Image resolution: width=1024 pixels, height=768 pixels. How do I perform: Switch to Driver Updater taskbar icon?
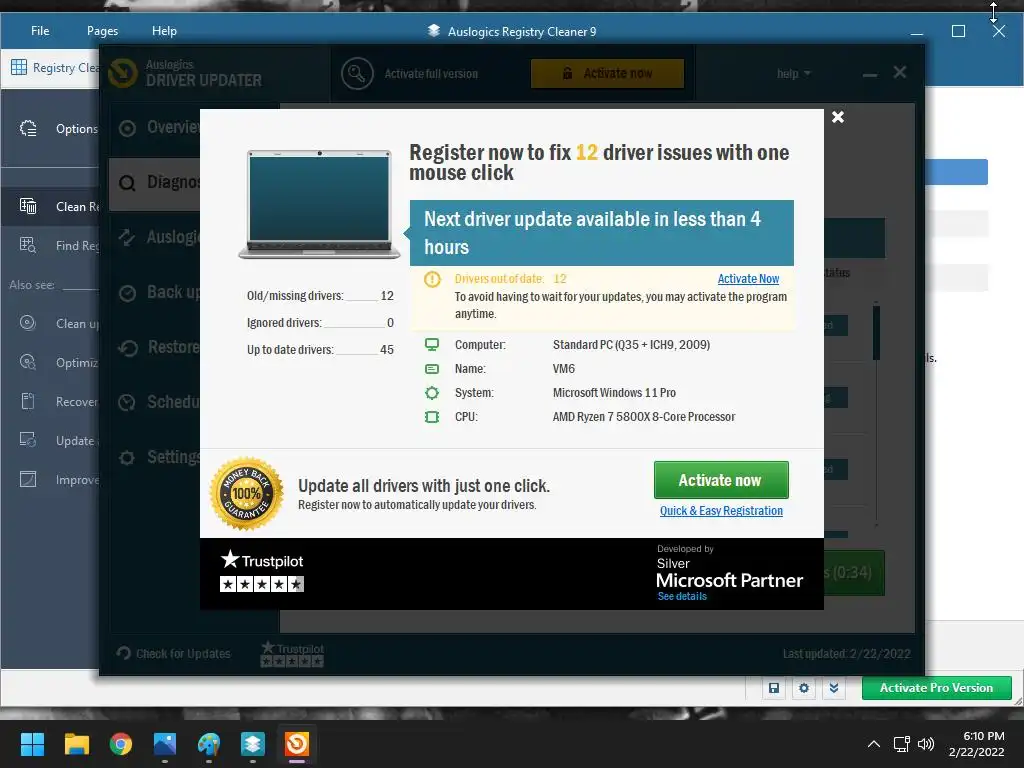coord(296,744)
